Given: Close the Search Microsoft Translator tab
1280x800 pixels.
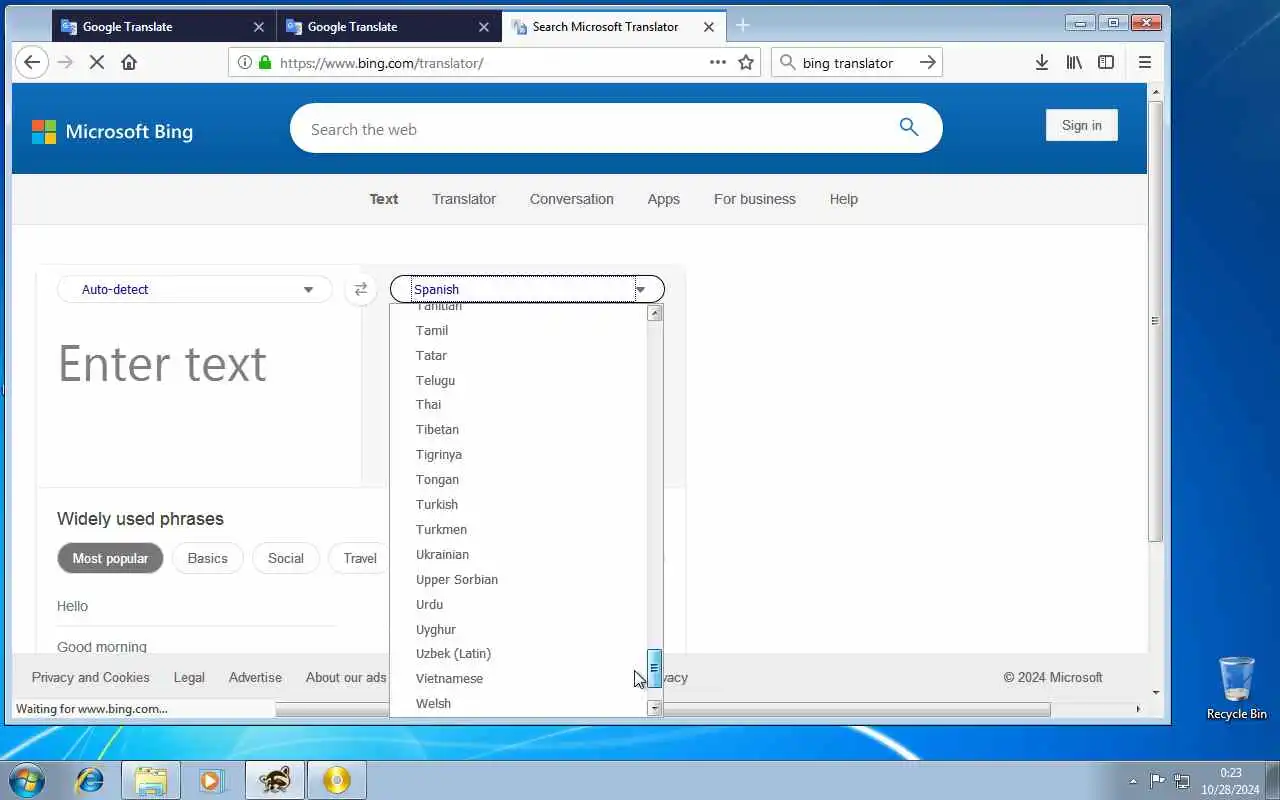Looking at the screenshot, I should coord(709,27).
